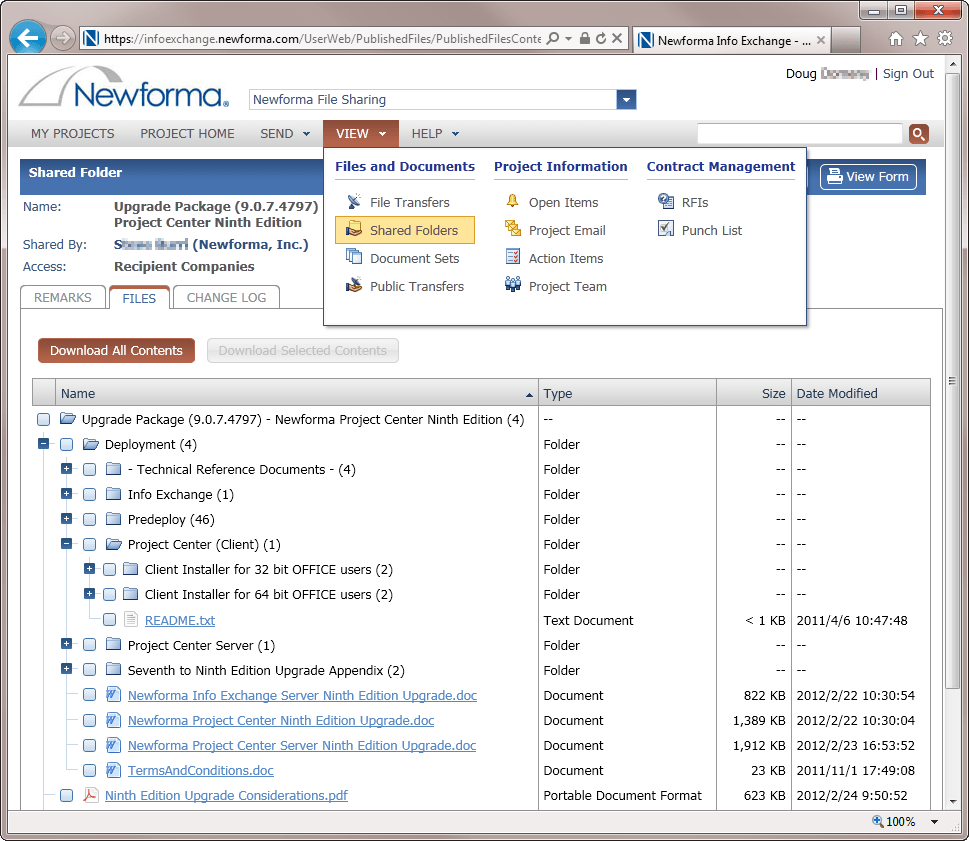Click the Project Team people icon
The height and width of the screenshot is (841, 969).
pos(512,286)
